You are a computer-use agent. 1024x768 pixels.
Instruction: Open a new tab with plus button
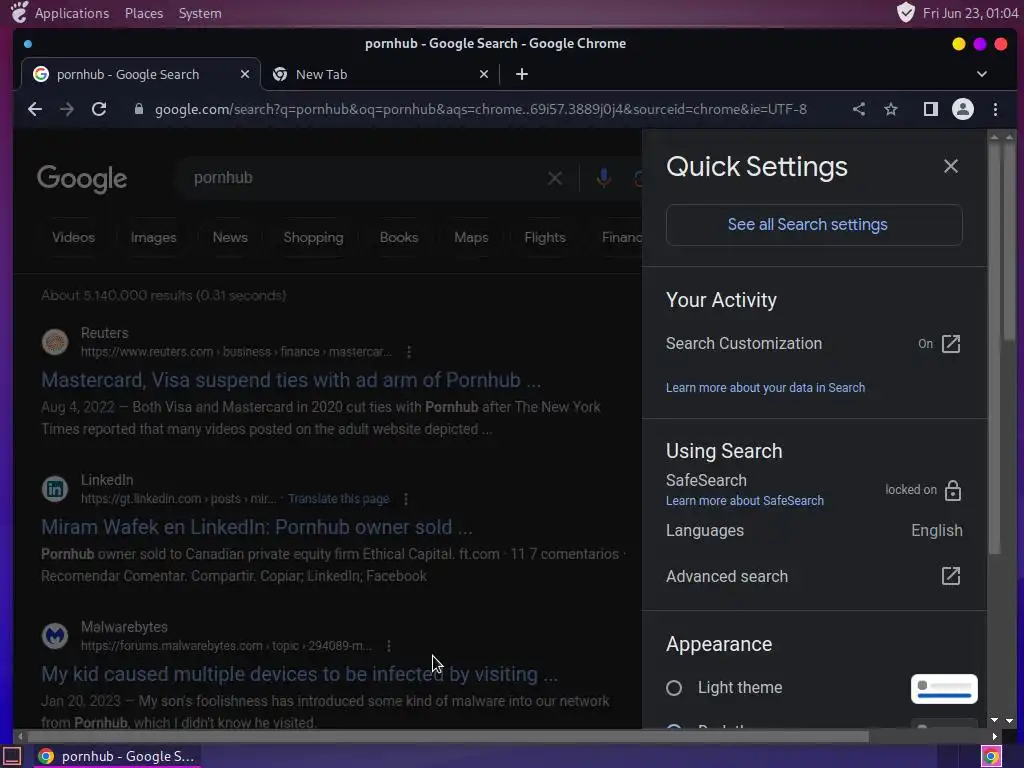point(521,74)
